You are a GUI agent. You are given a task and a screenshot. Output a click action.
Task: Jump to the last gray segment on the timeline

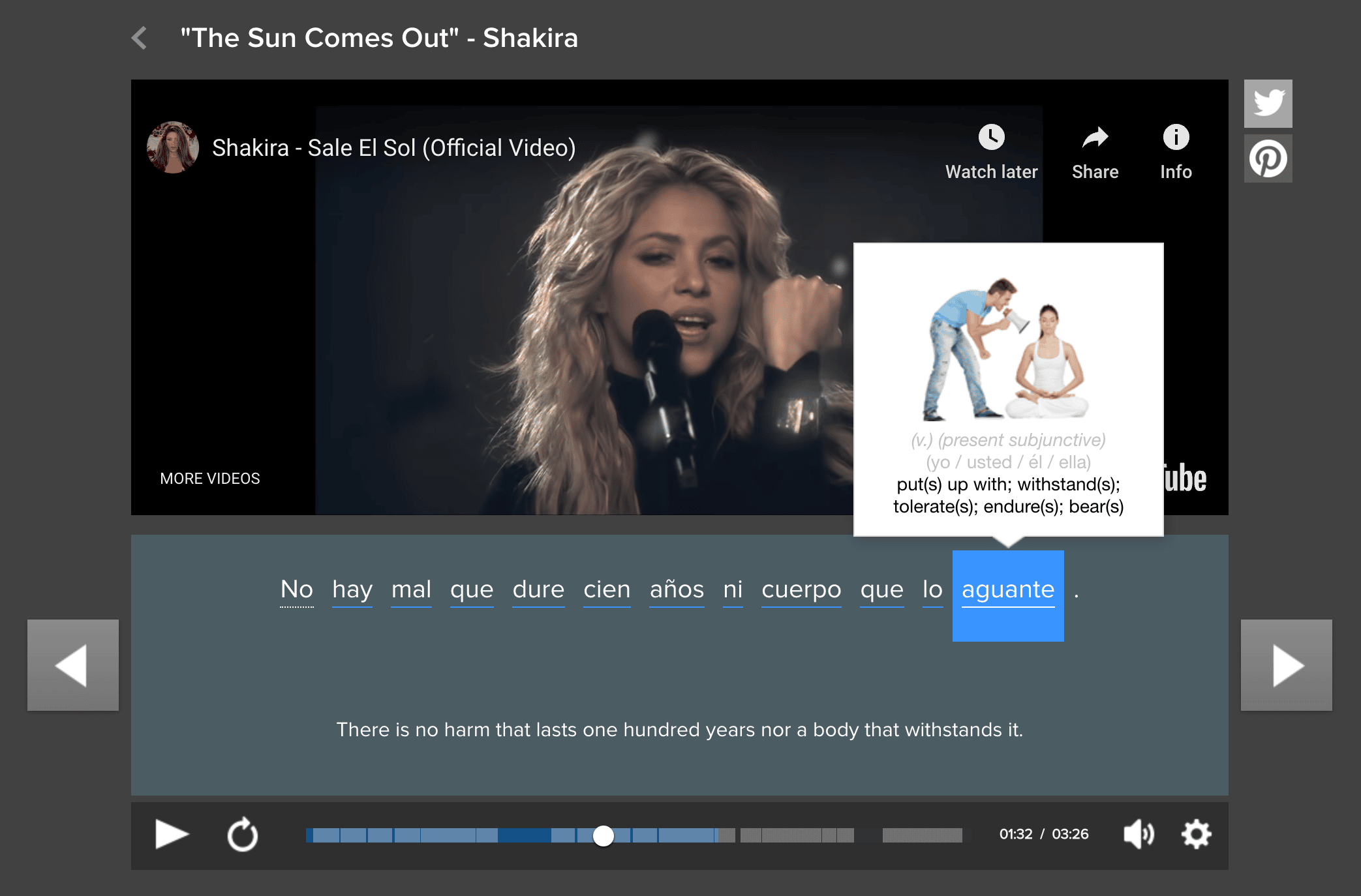tap(922, 835)
